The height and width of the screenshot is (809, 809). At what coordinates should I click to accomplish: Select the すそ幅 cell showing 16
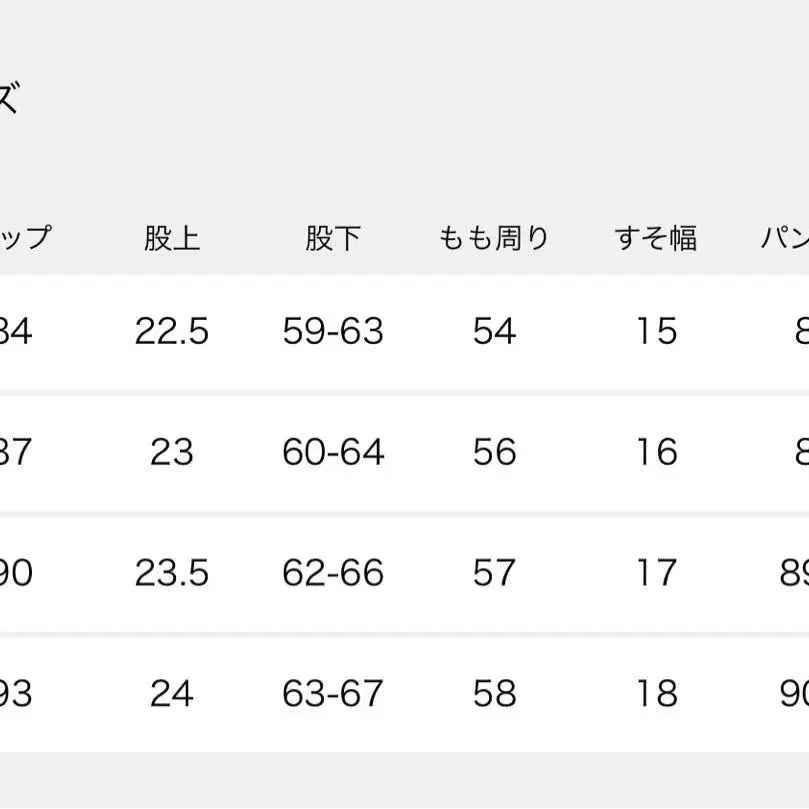tap(656, 452)
